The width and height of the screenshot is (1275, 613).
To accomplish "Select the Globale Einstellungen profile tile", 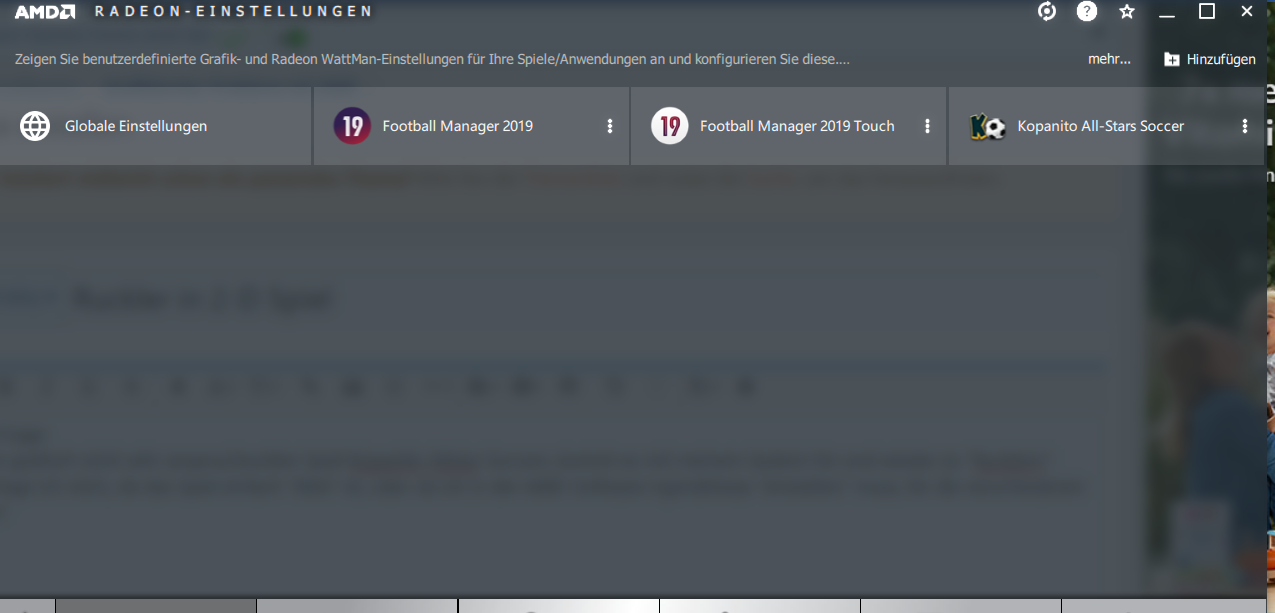I will pos(155,126).
